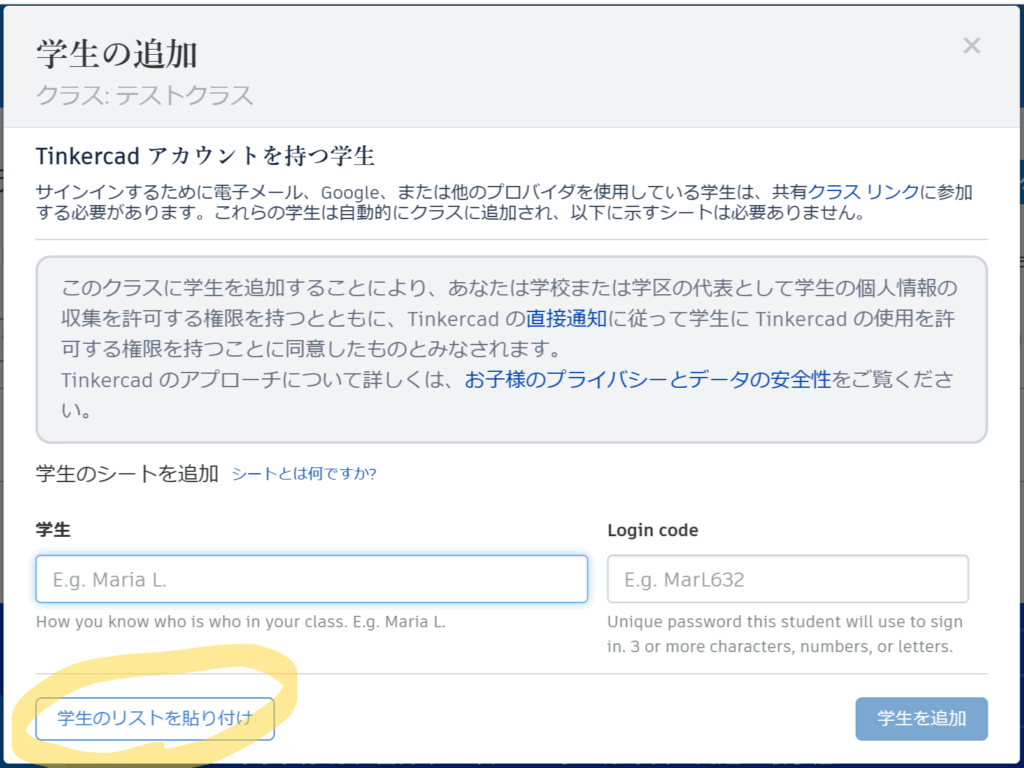The image size is (1024, 768).
Task: Click the クラス: テストクラス subtitle
Action: tap(144, 95)
